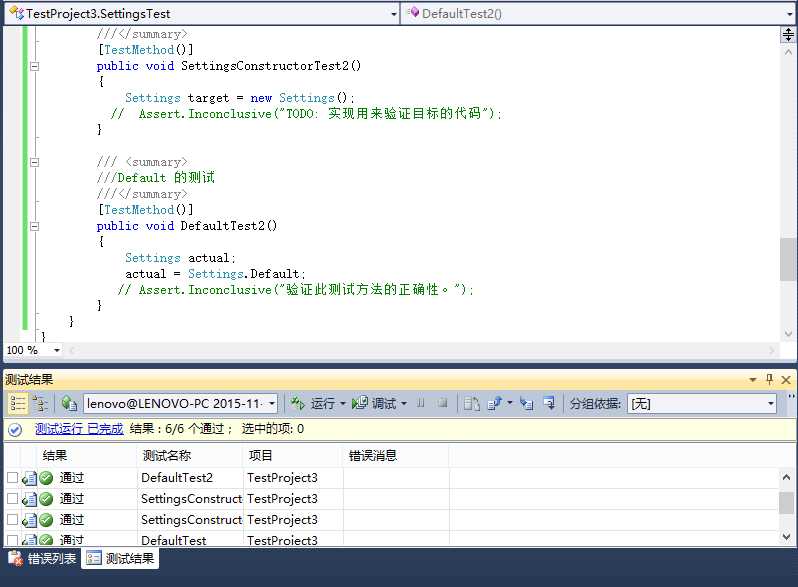Tick the checkbox in the third result row
Viewport: 798px width, 587px height.
pos(12,520)
